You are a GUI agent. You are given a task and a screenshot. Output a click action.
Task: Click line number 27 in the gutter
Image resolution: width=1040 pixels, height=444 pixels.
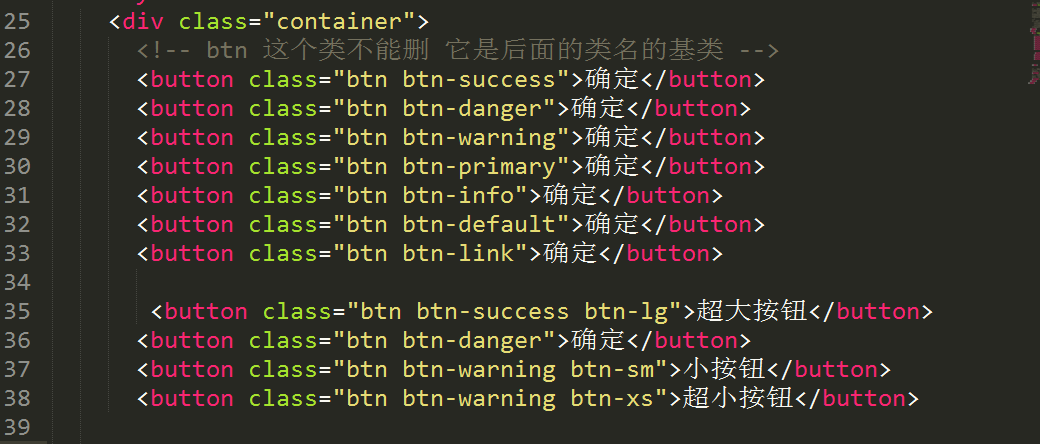coord(17,80)
